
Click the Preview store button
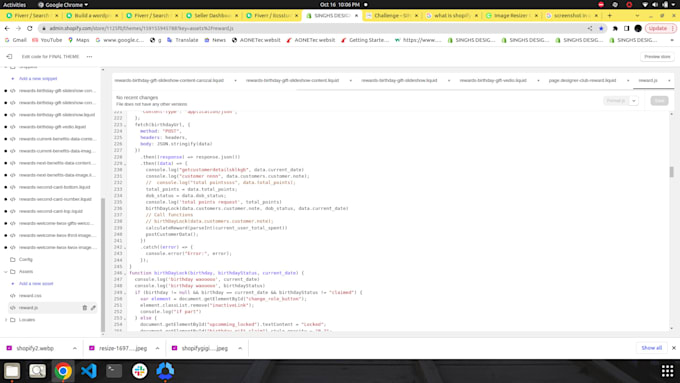click(x=657, y=56)
